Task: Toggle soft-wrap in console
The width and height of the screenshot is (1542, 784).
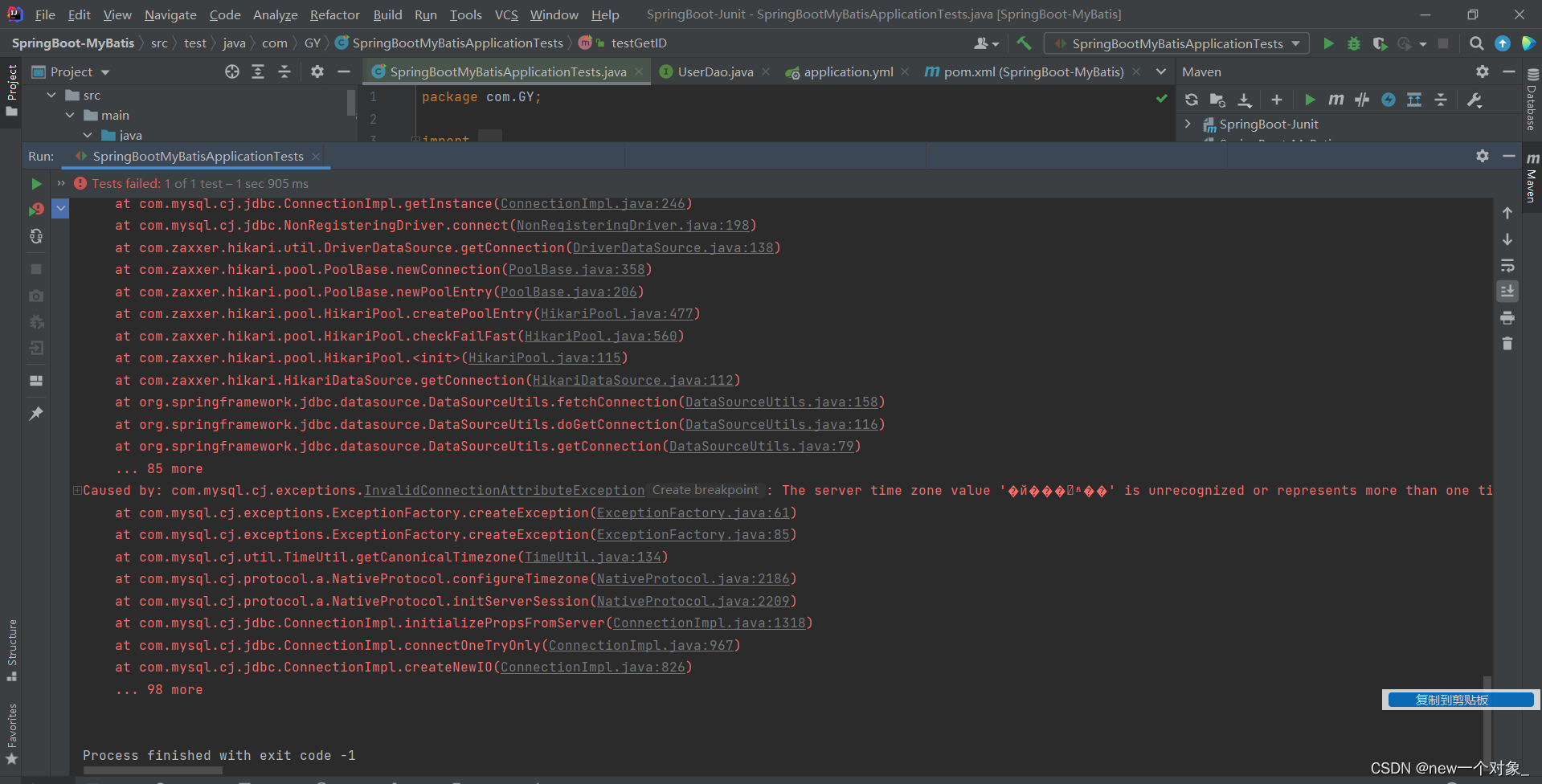Action: click(x=1507, y=265)
